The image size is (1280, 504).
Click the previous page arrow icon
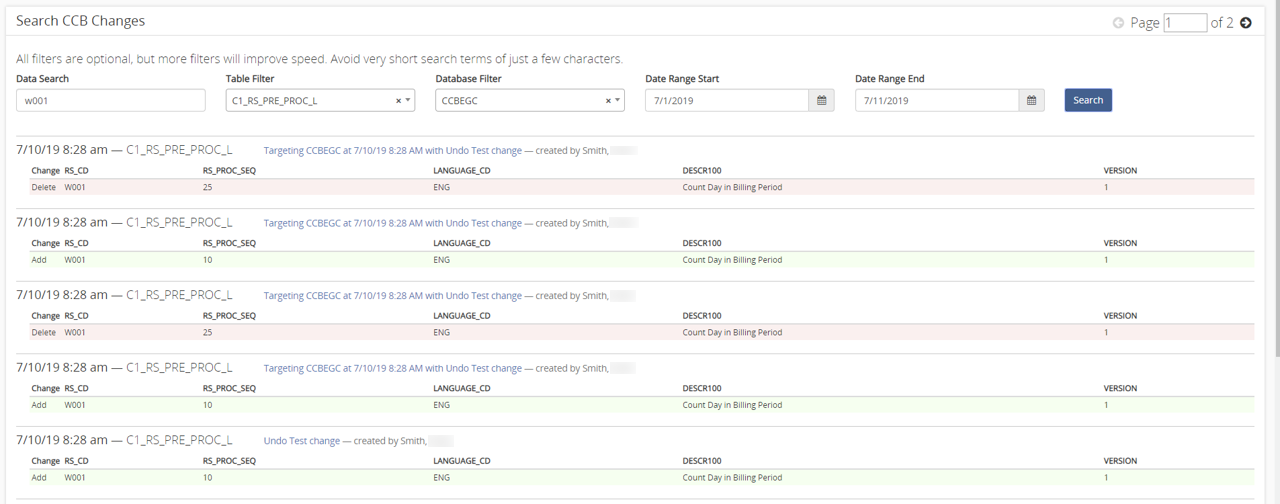click(1118, 23)
